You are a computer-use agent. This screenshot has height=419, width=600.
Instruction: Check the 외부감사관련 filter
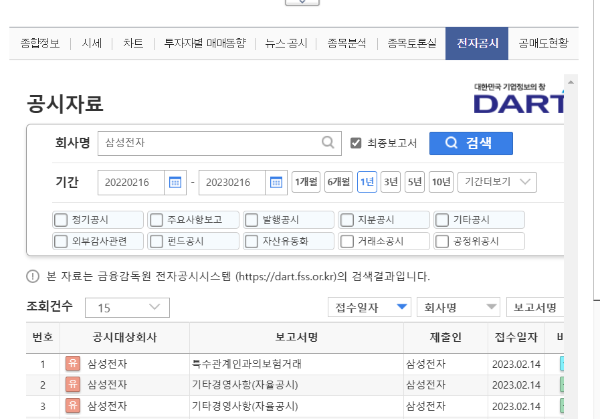click(61, 241)
